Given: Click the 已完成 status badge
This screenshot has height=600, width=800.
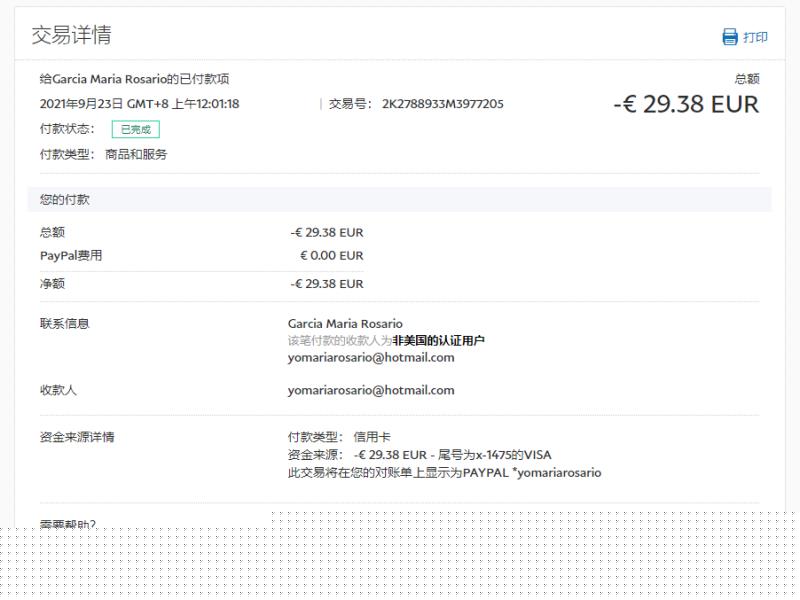Looking at the screenshot, I should point(135,129).
